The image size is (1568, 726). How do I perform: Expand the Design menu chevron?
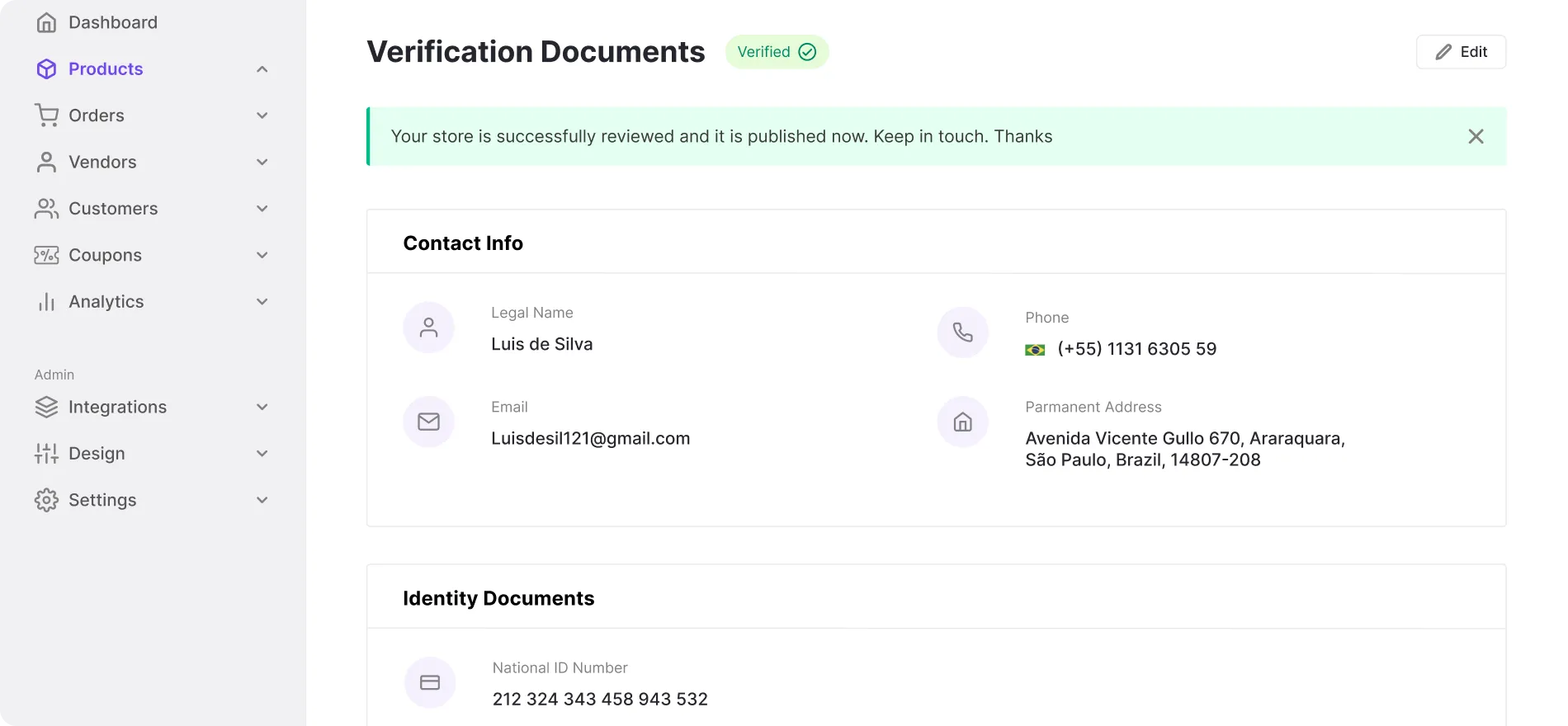pos(262,454)
